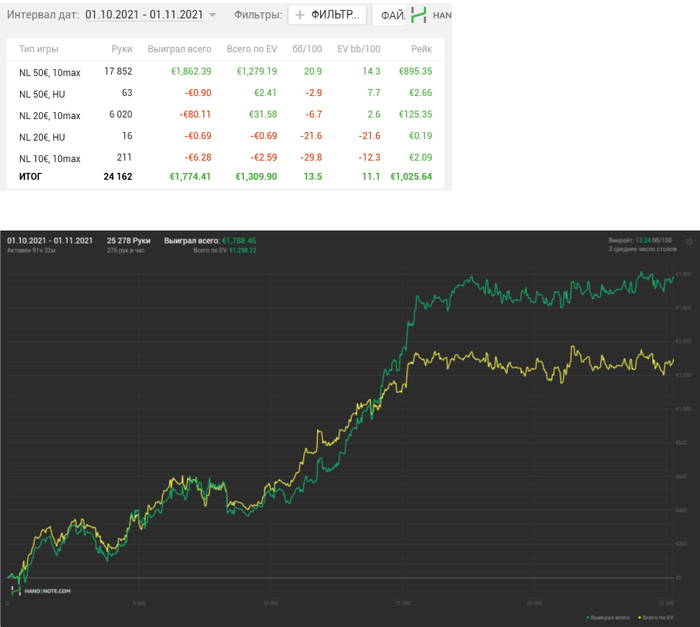Click chart date label 01.10.2021 - 01.11.2021
The image size is (700, 627).
(x=50, y=241)
